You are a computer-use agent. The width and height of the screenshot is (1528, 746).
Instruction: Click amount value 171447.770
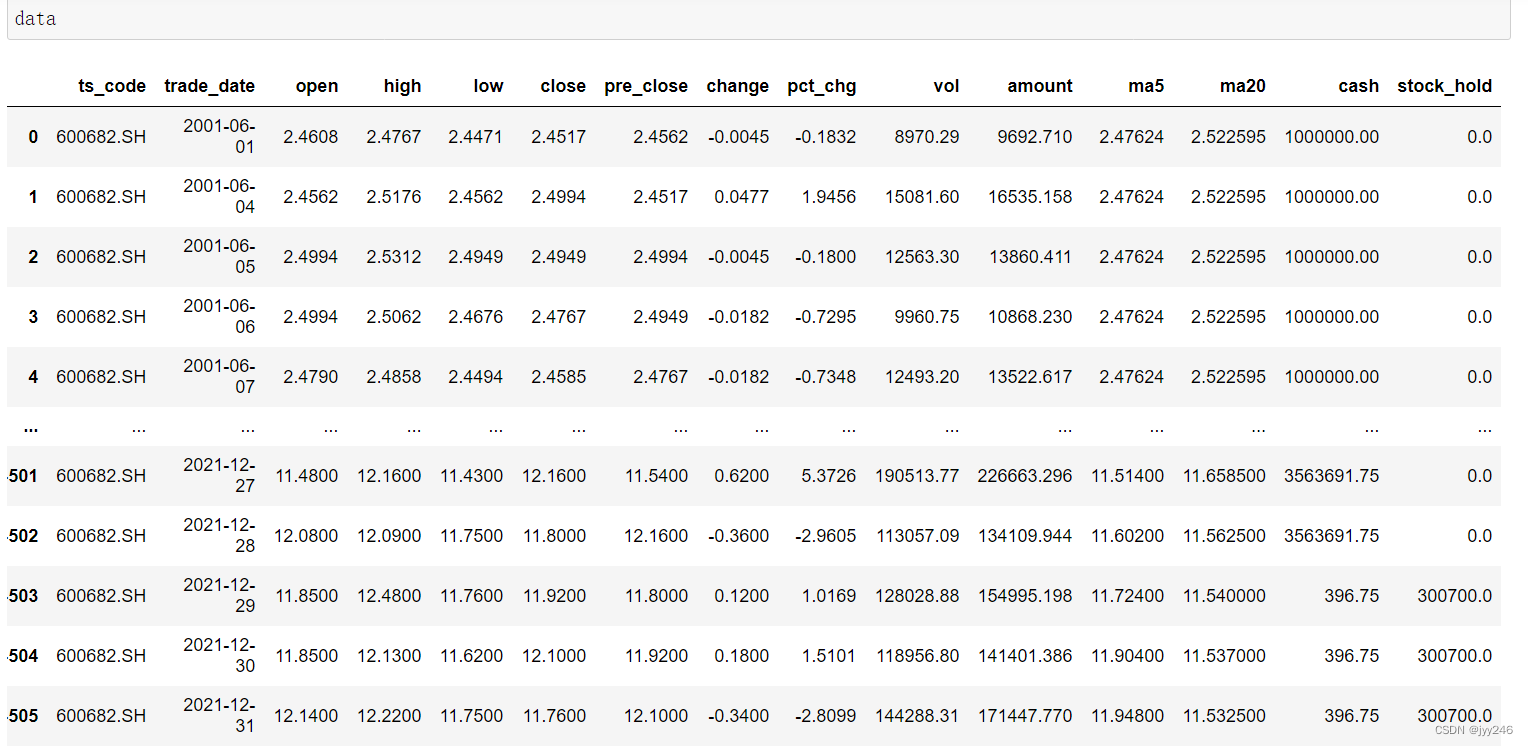1026,716
